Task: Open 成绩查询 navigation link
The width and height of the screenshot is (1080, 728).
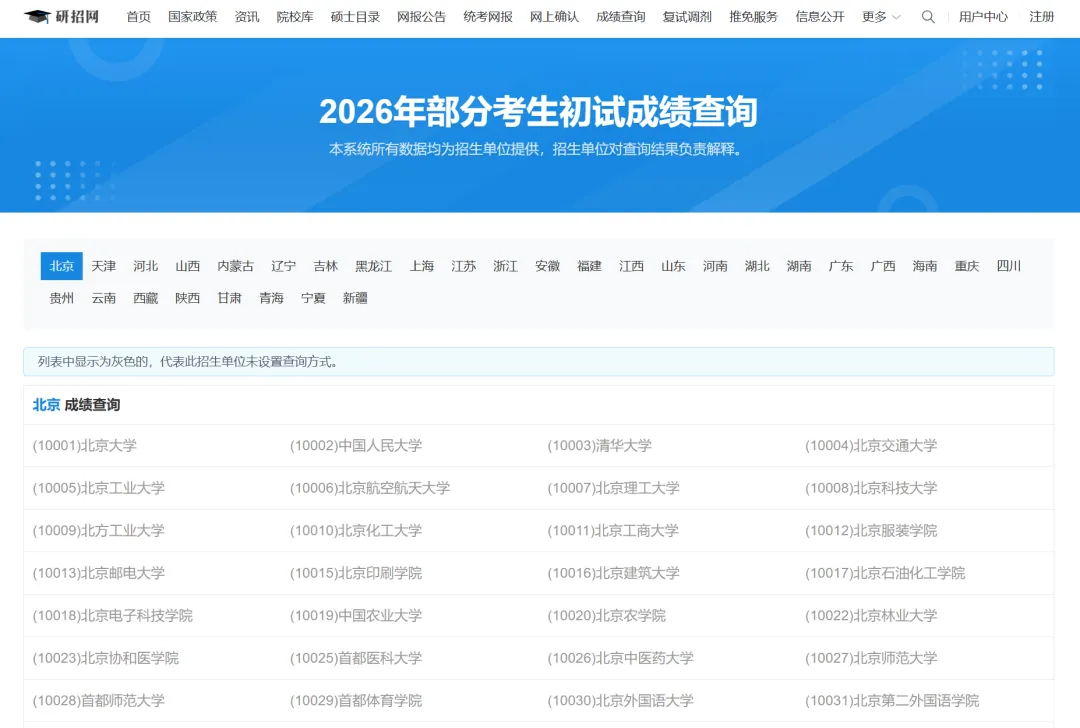Action: coord(621,17)
